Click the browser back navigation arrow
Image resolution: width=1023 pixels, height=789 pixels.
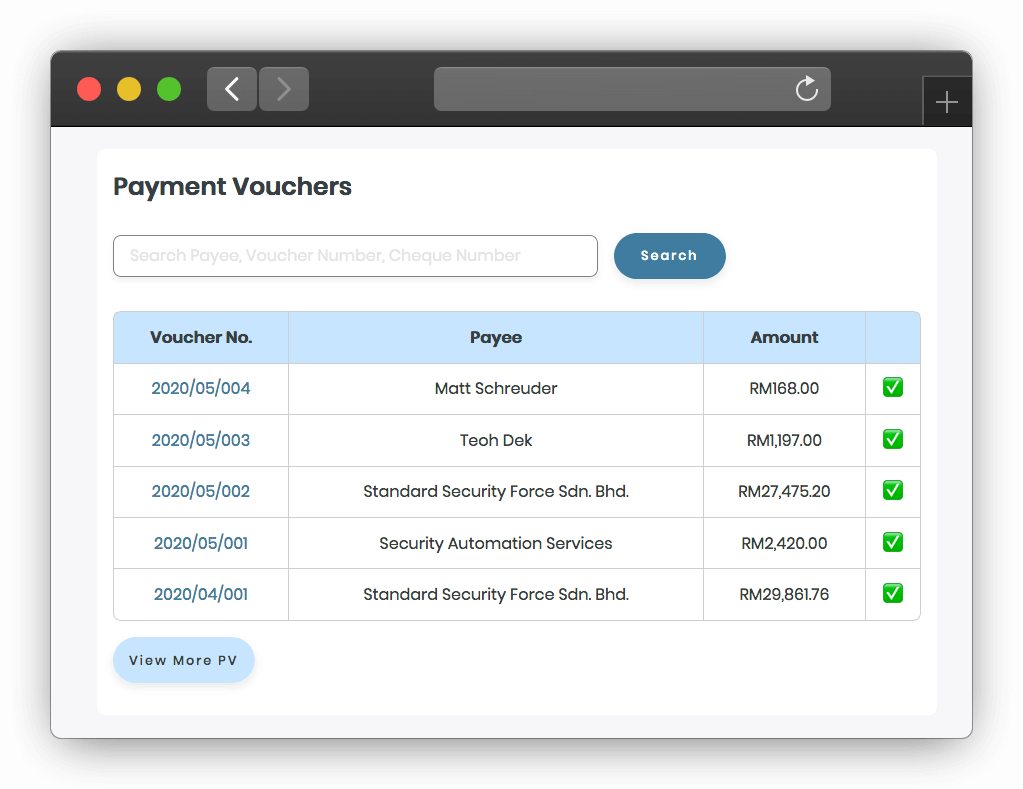coord(231,89)
